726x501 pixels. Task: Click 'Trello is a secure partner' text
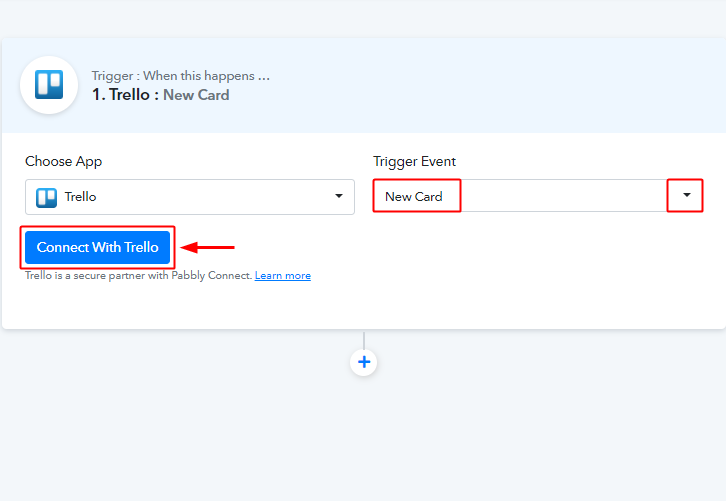pyautogui.click(x=138, y=276)
